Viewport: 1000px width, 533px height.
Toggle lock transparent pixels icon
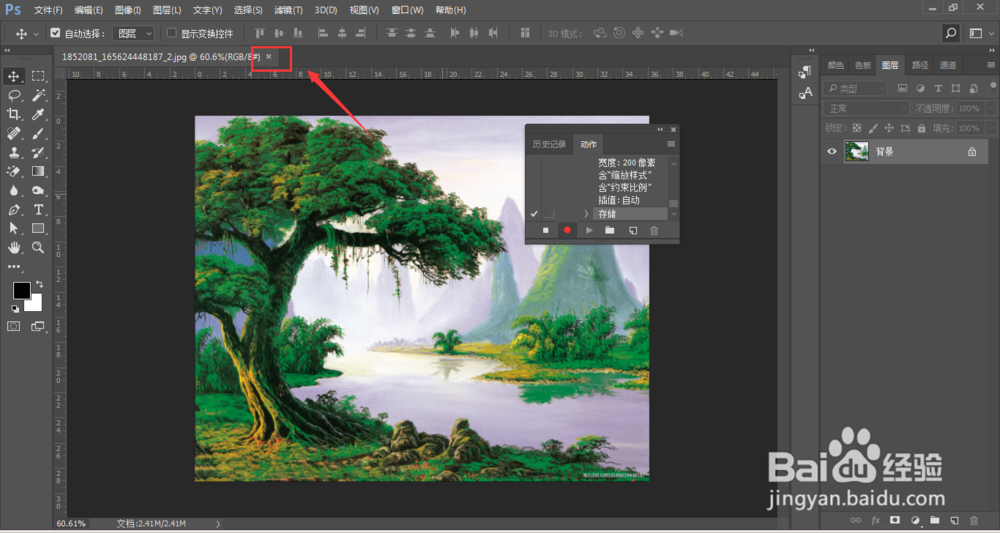(x=857, y=128)
